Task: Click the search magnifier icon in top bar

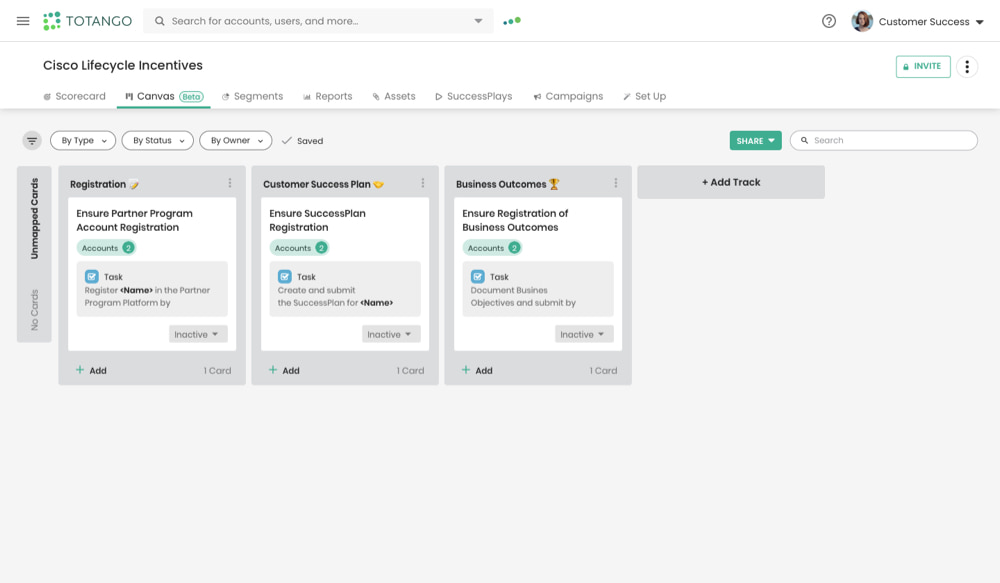Action: [x=159, y=21]
